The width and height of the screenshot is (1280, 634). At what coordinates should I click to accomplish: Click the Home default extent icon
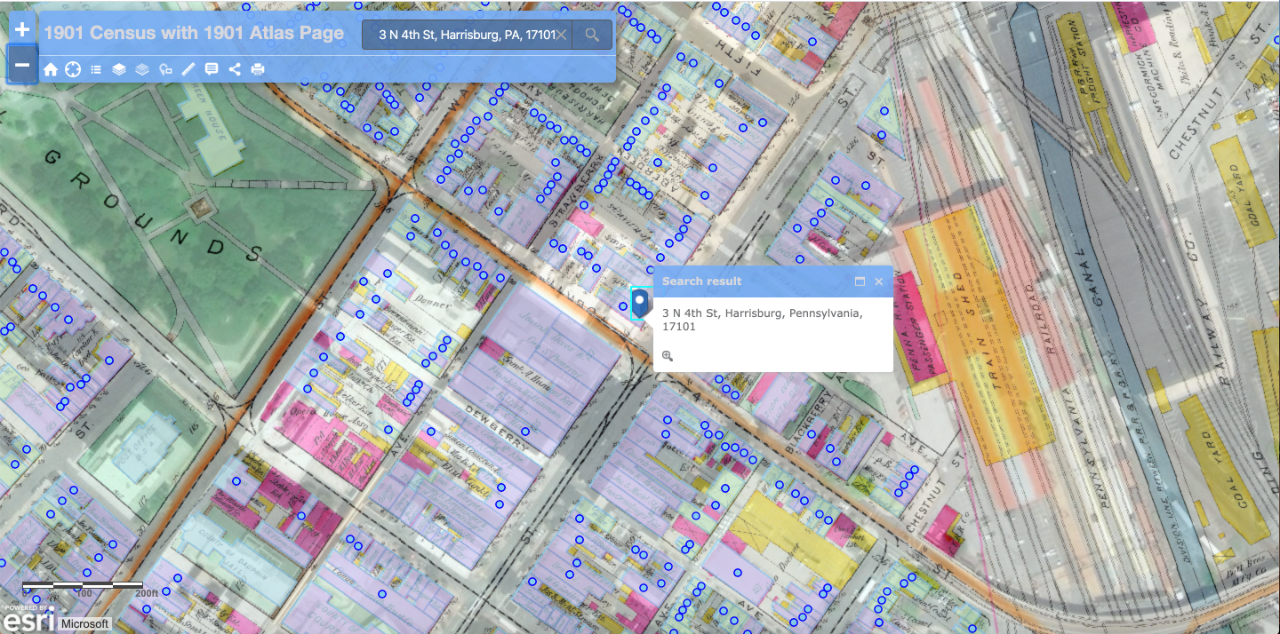tap(50, 69)
